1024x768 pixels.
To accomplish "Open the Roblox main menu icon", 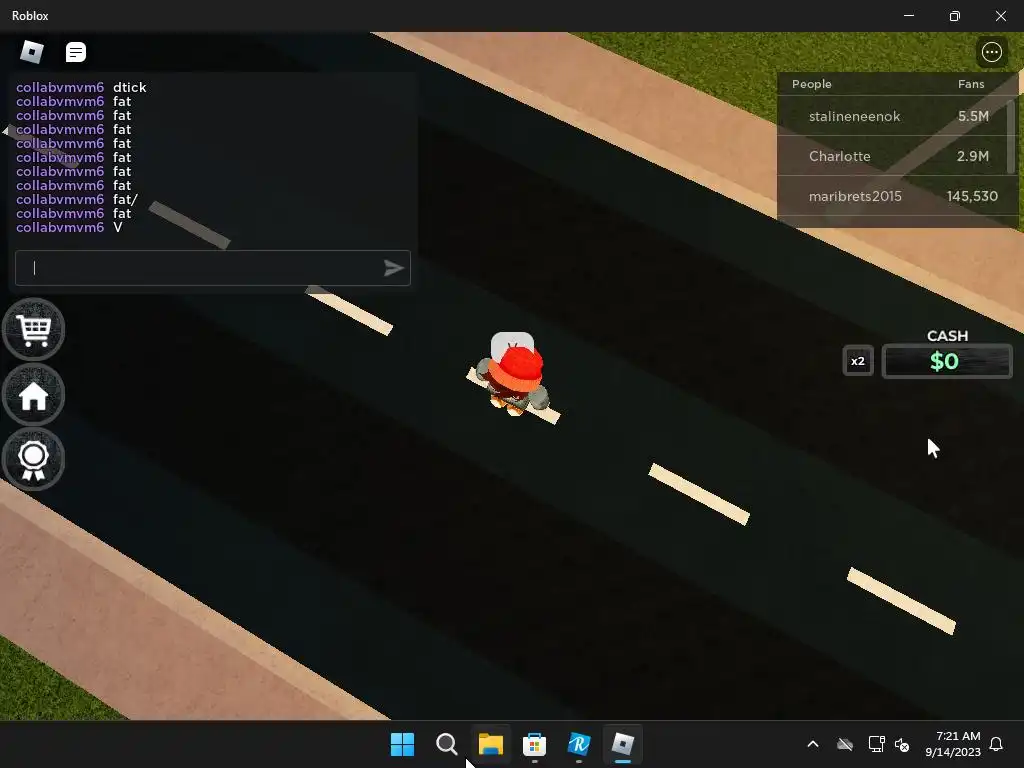I will click(x=32, y=52).
